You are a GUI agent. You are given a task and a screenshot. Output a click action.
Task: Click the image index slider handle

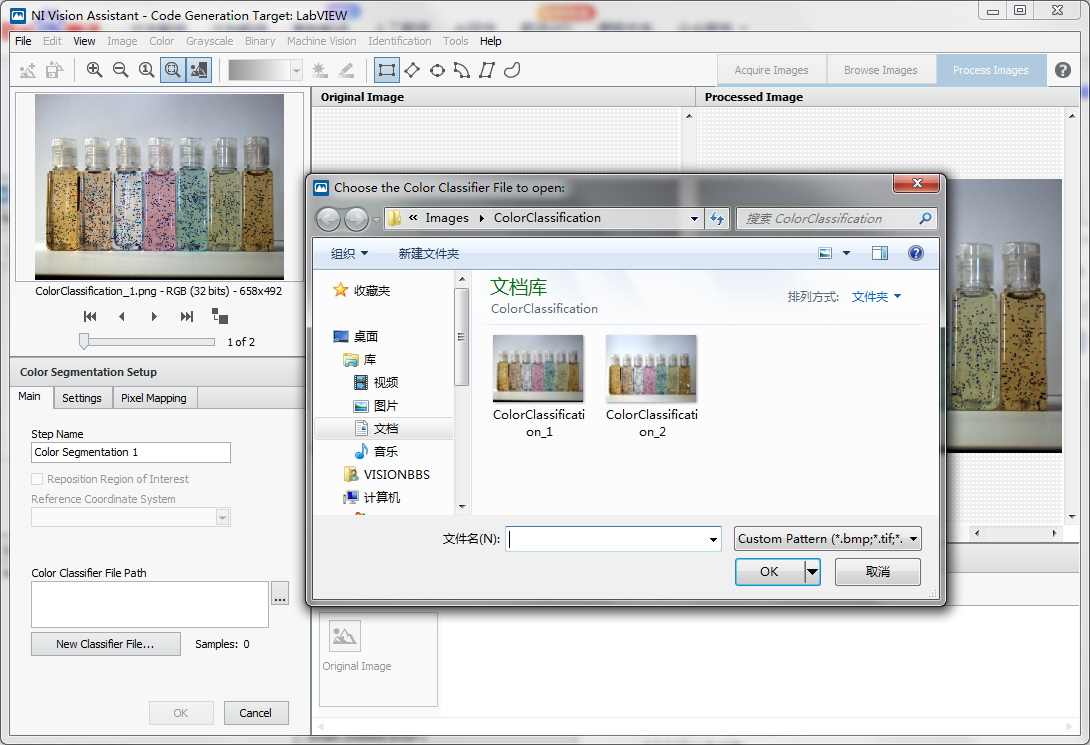click(85, 341)
